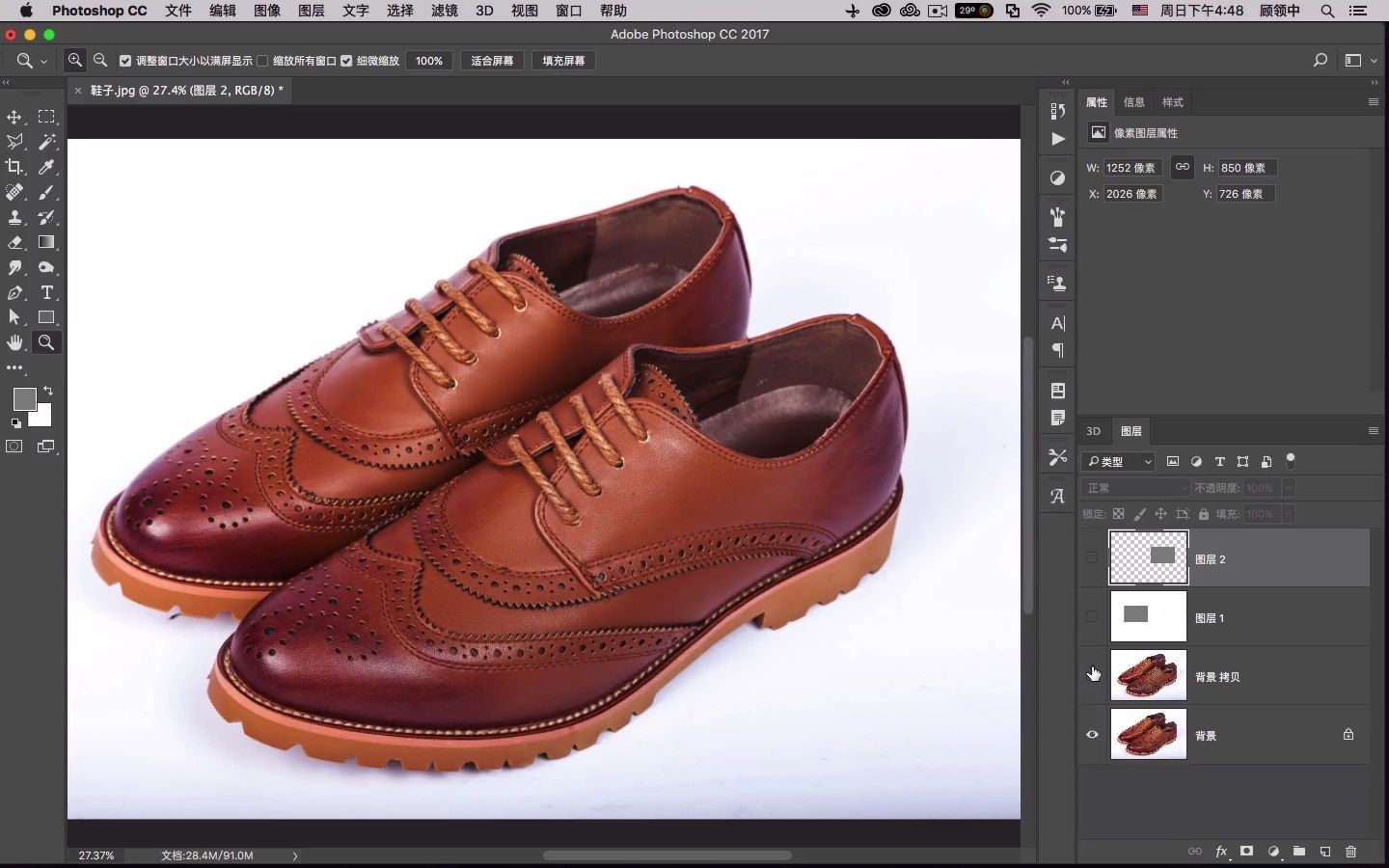Switch to the 信息 tab

tap(1134, 102)
